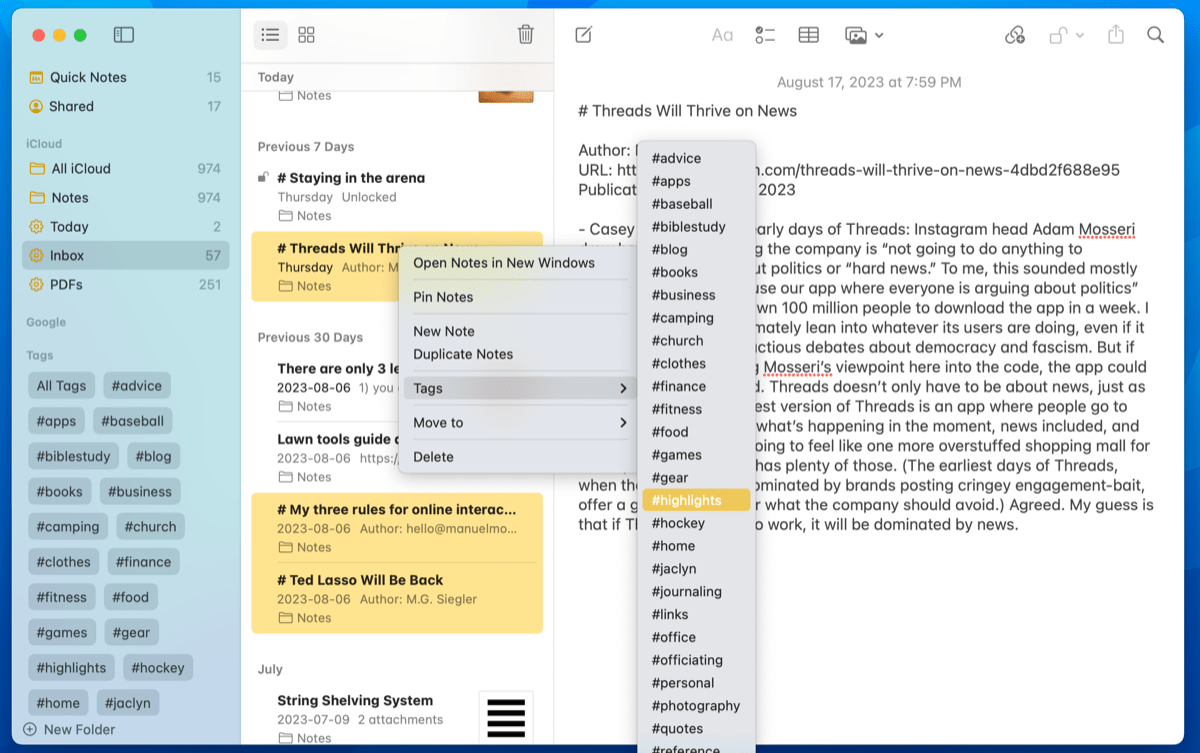Filter by #jaclyn tag in sidebar
The width and height of the screenshot is (1200, 753).
[x=127, y=702]
